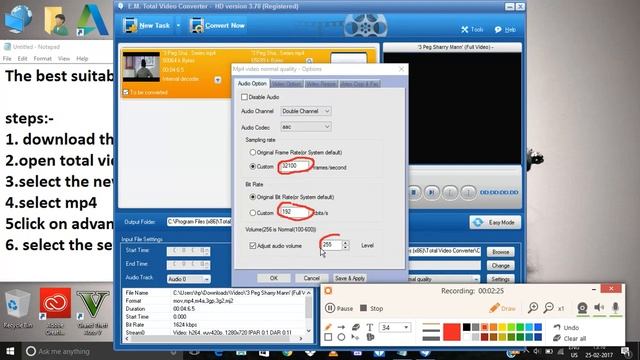Image resolution: width=640 pixels, height=360 pixels.
Task: Toggle the Adjust audio volume checkbox
Action: point(253,245)
